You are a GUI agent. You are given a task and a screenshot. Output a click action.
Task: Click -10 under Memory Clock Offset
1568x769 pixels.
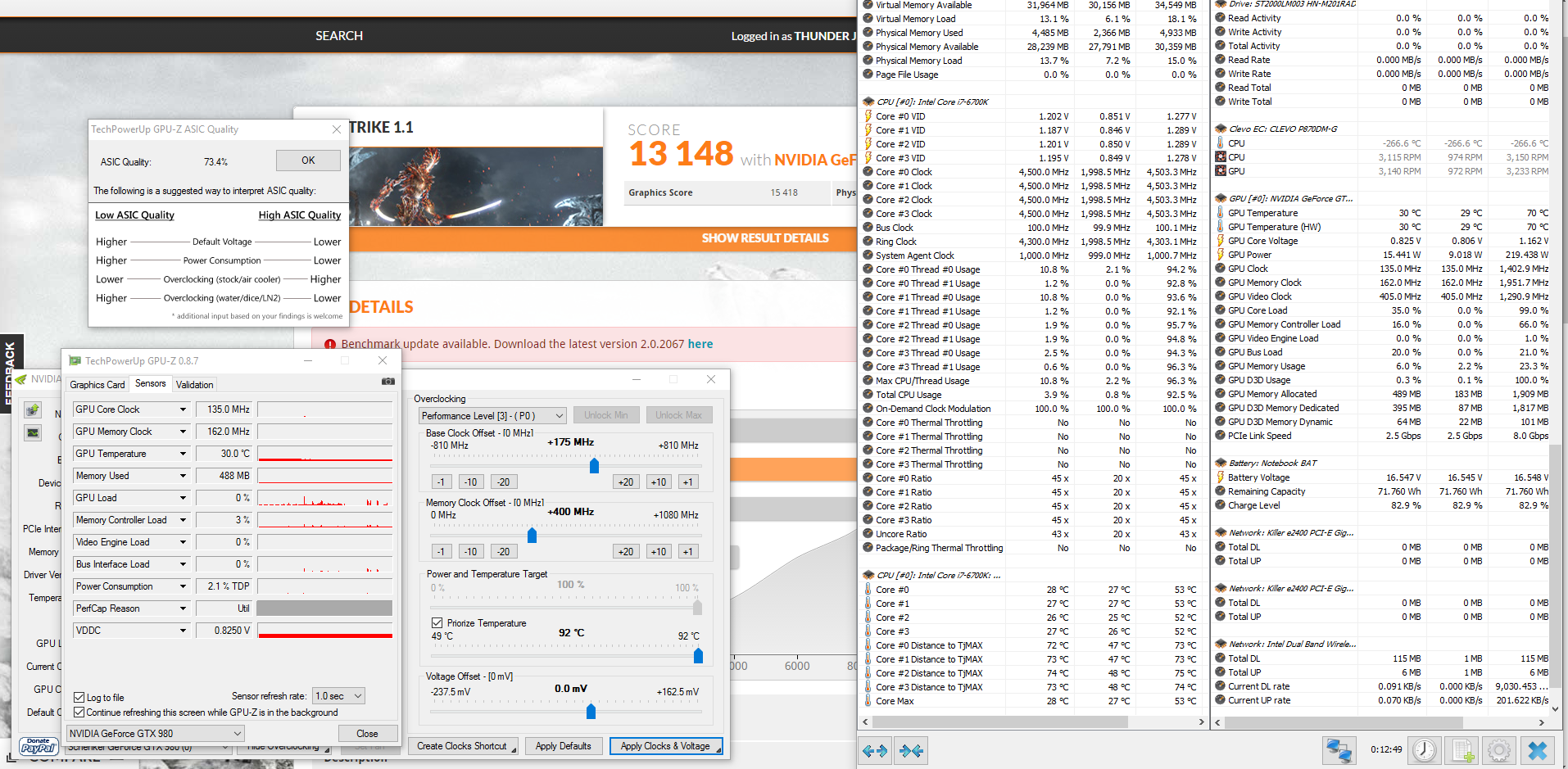click(470, 551)
